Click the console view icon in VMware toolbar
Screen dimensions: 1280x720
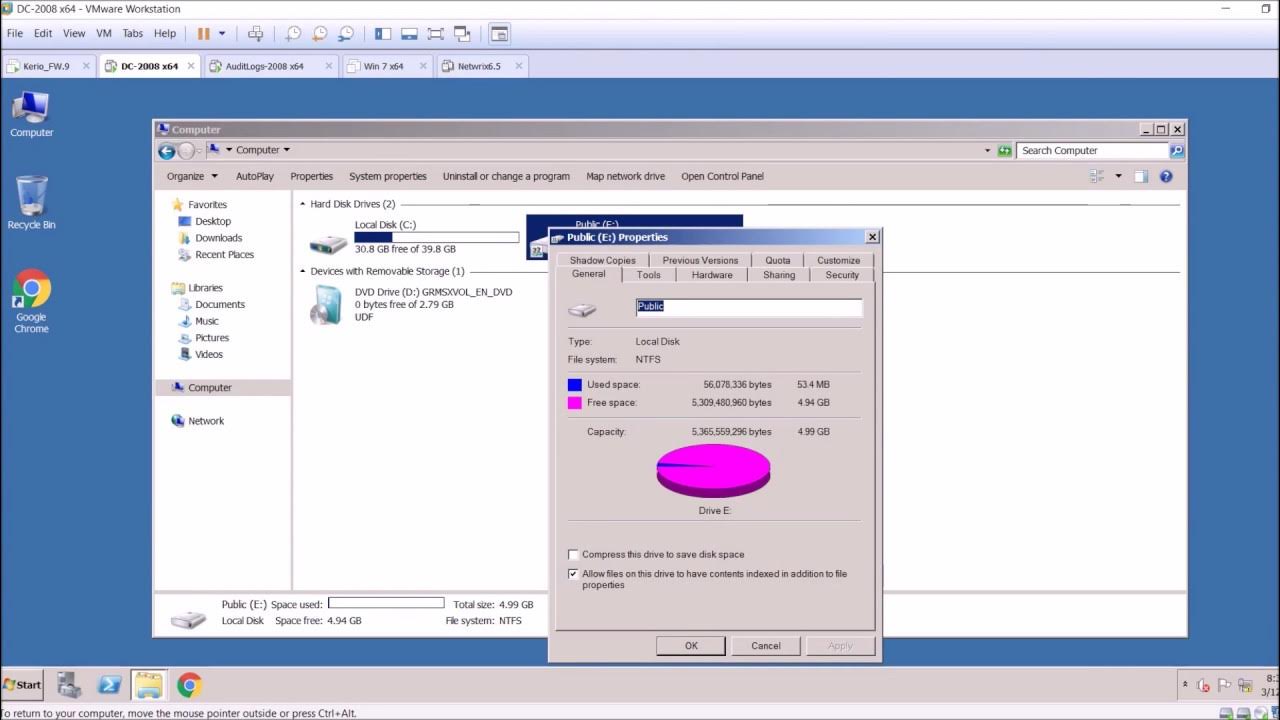[499, 33]
